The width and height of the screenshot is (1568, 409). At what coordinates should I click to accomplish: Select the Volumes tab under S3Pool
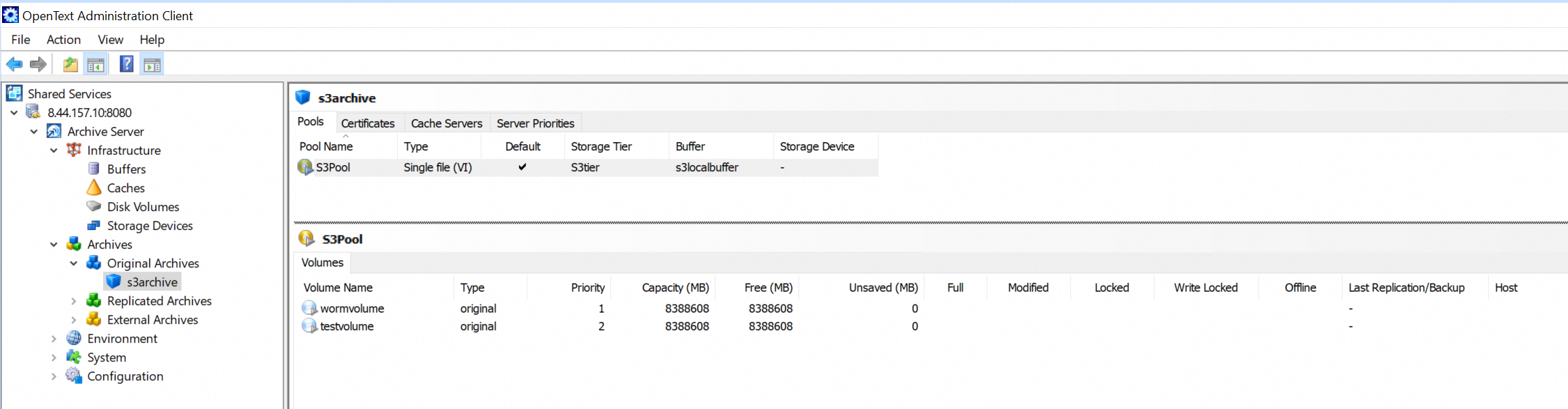pyautogui.click(x=323, y=263)
